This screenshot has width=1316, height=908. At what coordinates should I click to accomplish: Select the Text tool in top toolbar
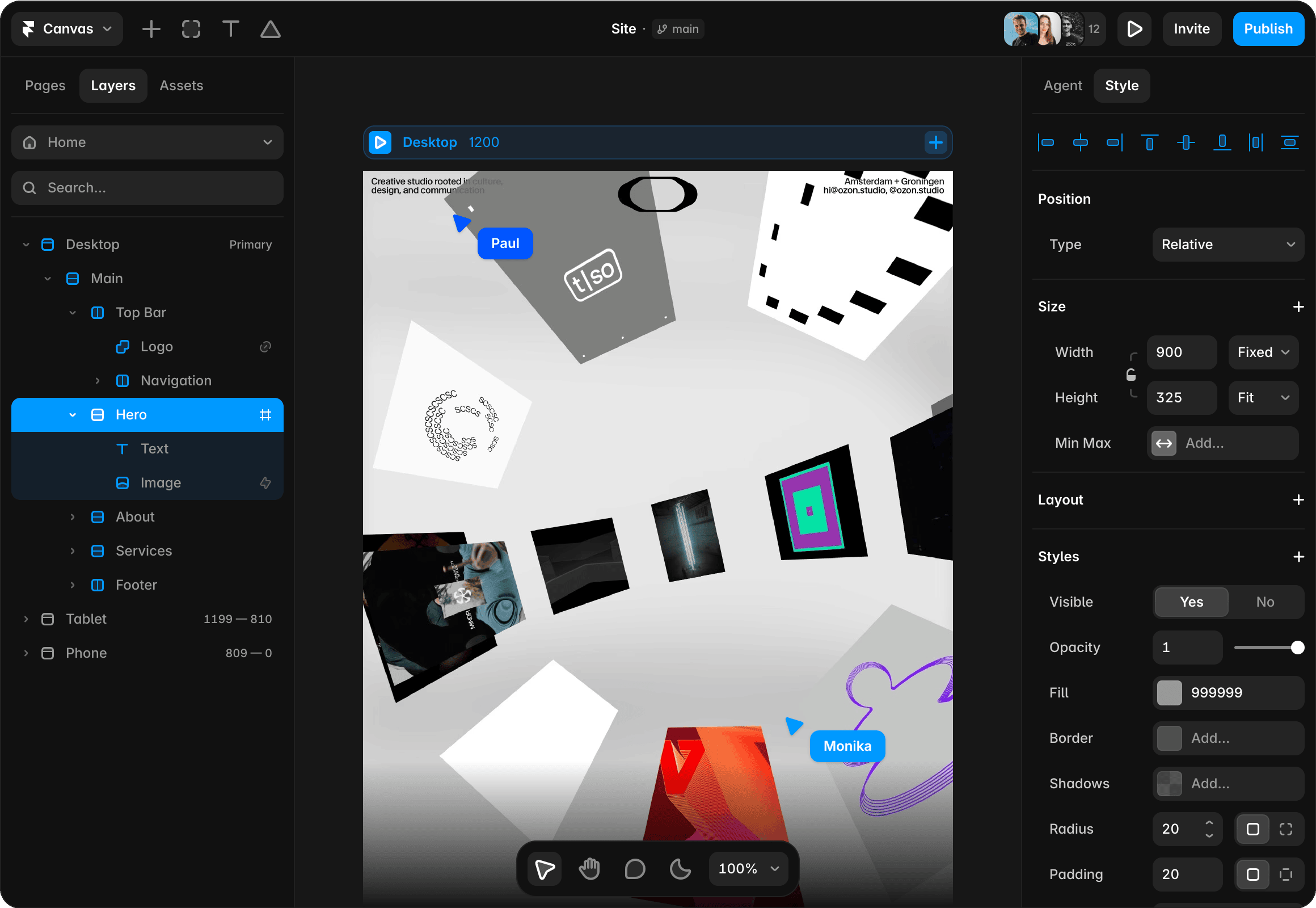coord(230,29)
